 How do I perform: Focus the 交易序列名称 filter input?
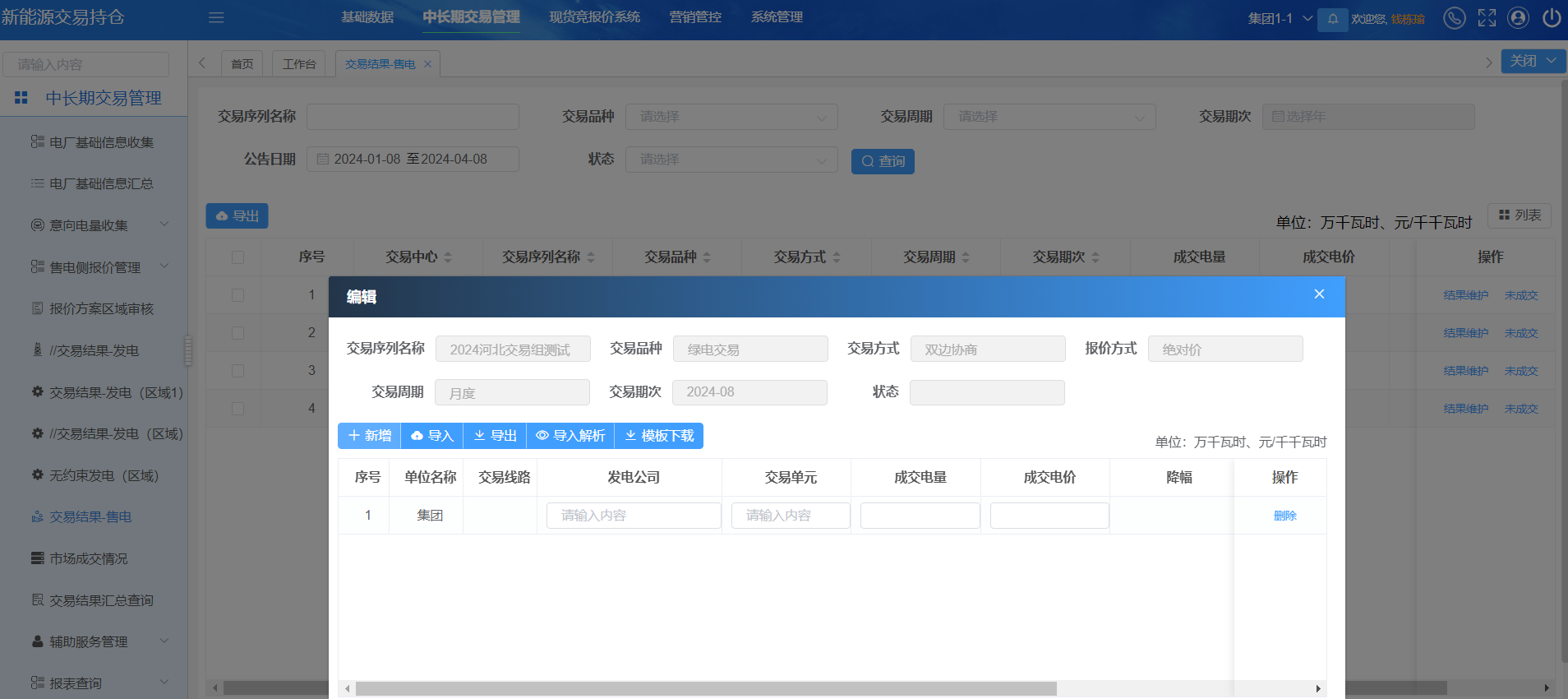click(413, 117)
